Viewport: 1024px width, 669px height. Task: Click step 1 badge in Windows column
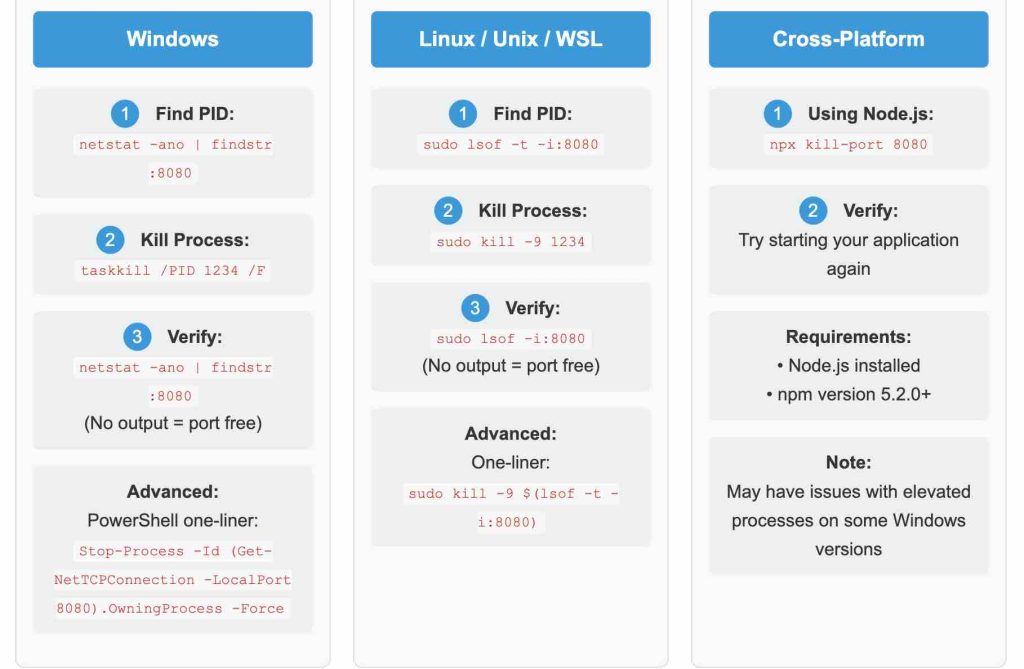click(x=125, y=114)
